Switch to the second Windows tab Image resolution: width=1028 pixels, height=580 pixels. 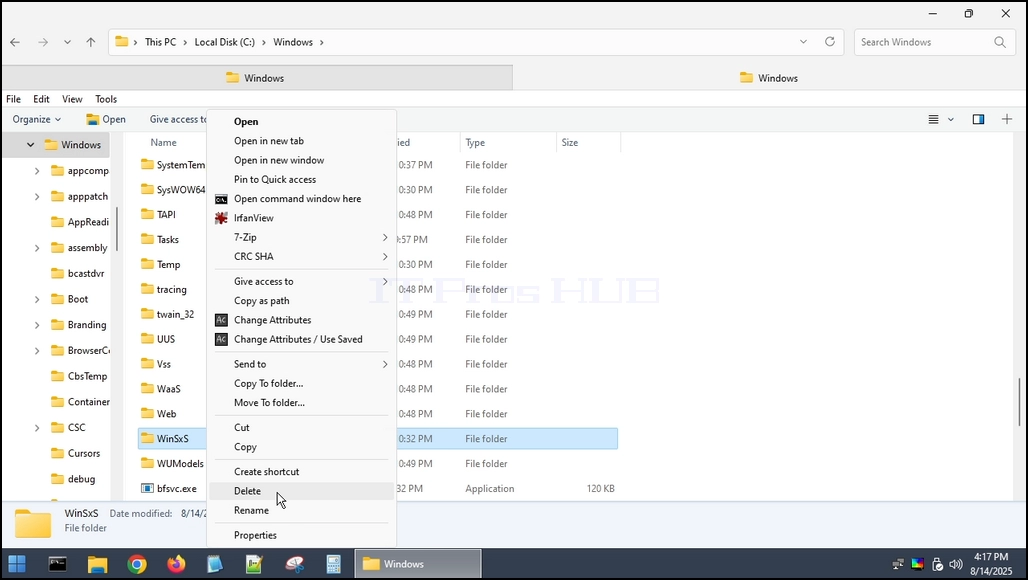(x=769, y=78)
